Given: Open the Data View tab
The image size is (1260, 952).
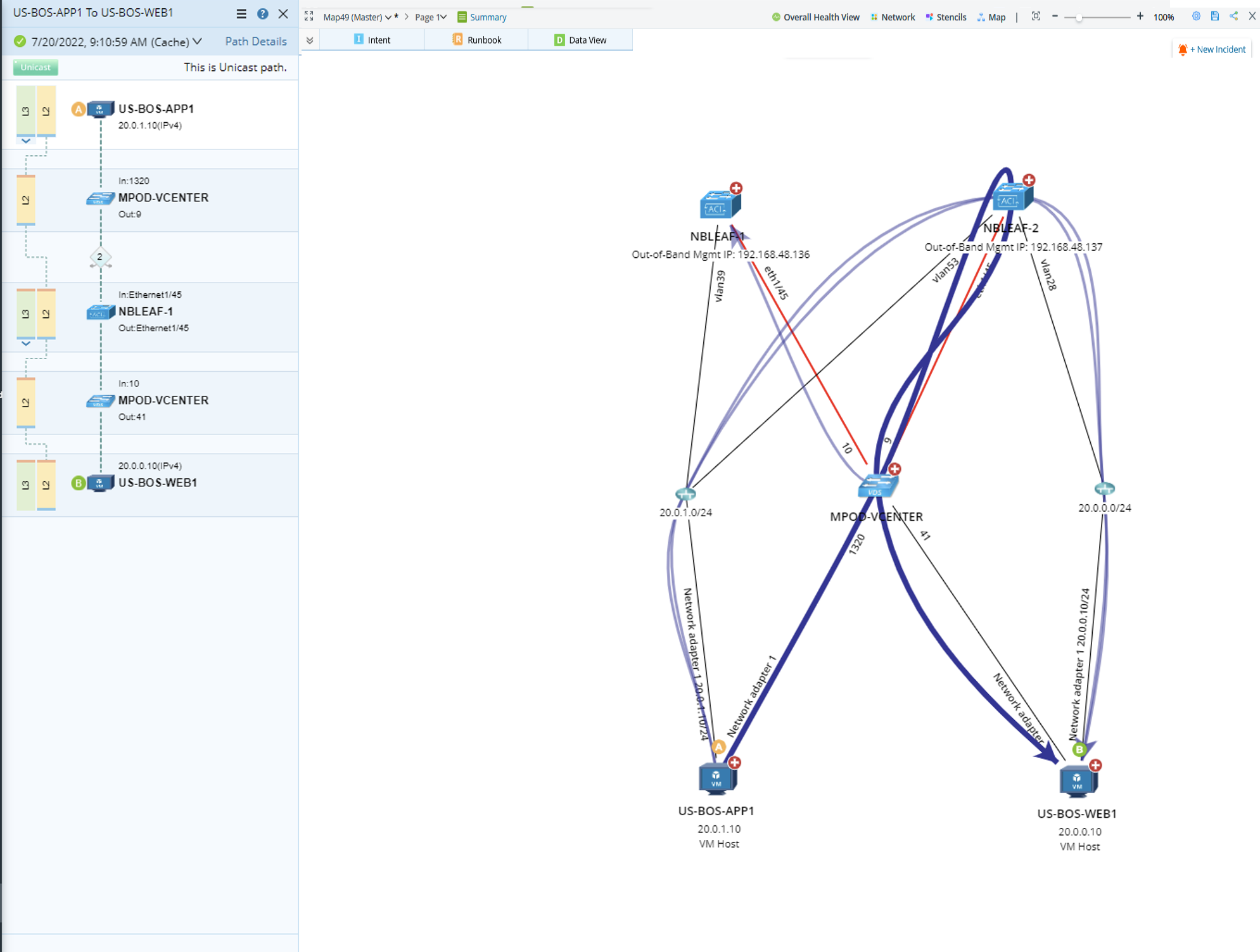Looking at the screenshot, I should pos(580,40).
